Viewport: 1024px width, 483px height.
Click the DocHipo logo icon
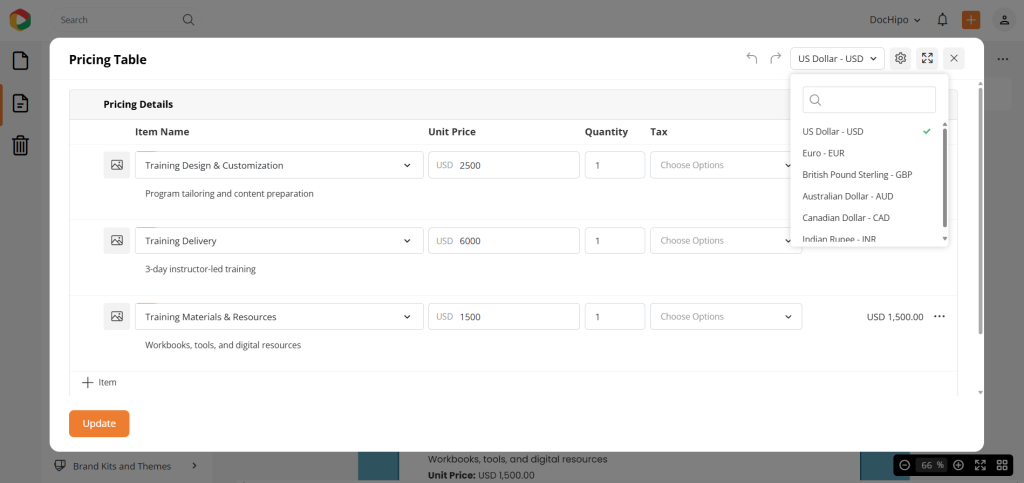pos(20,20)
